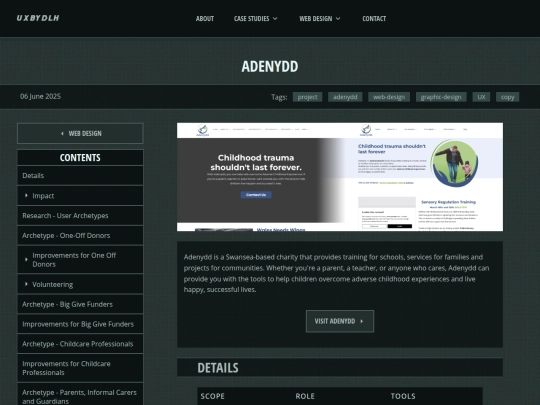Click the CONTENTS sidebar heading
Screen dimensions: 540x405
(80, 158)
